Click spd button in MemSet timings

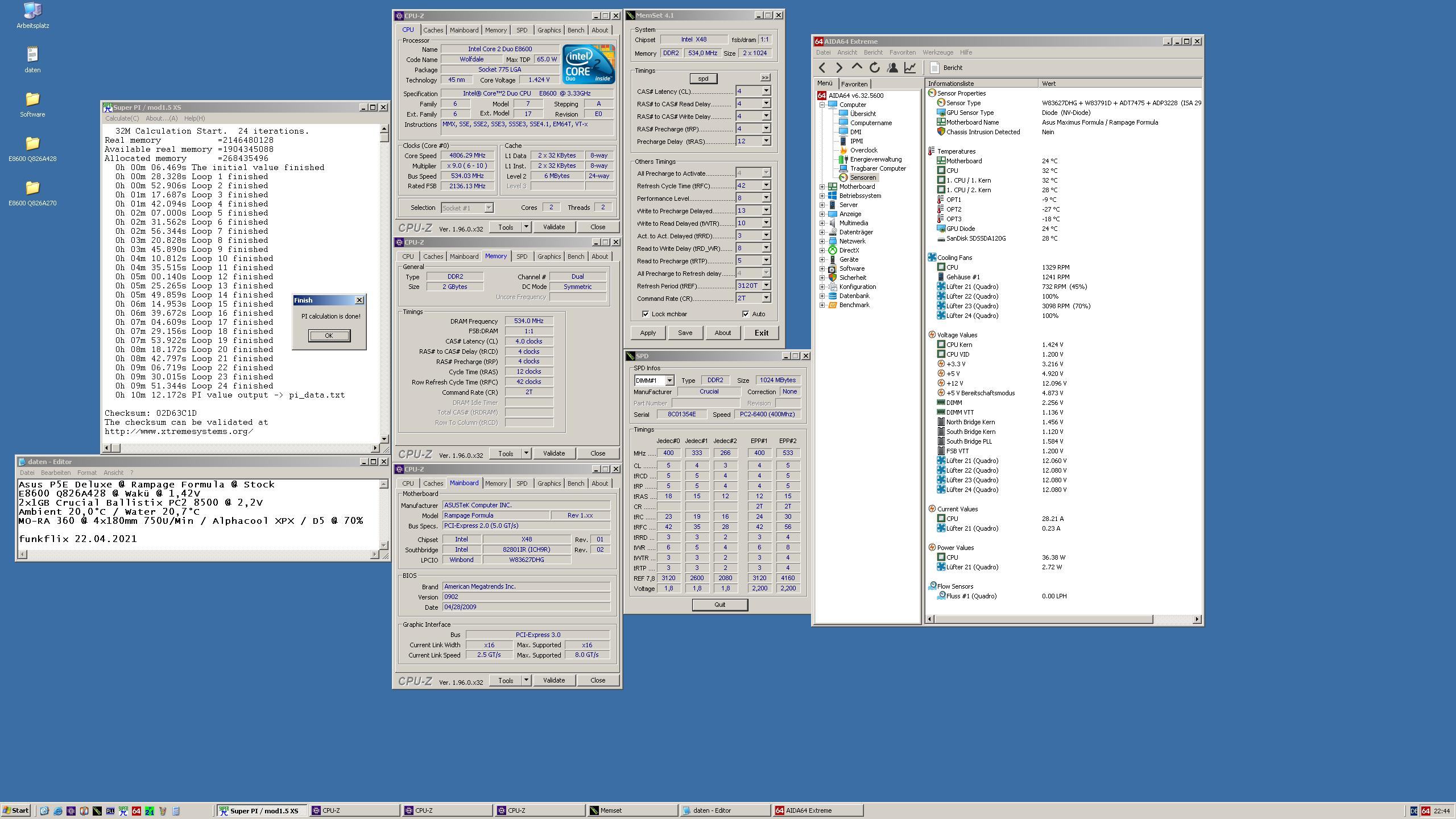click(703, 78)
